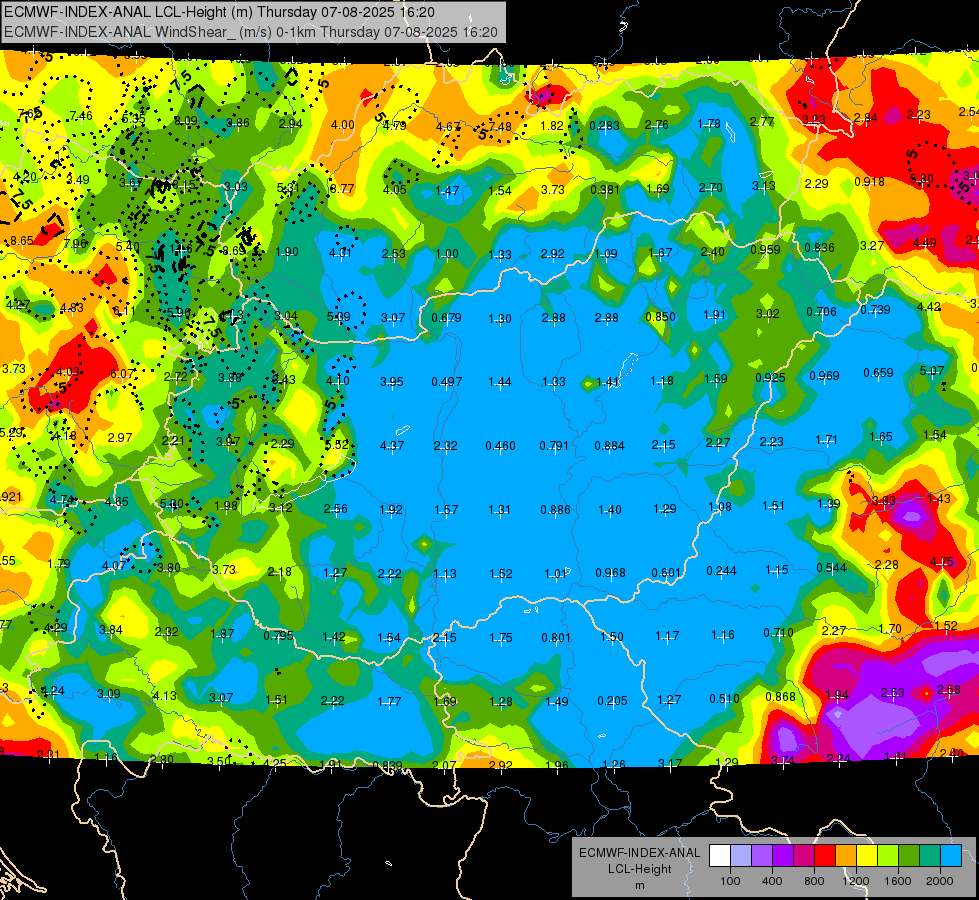Click the WindShear_ (m/s) 0-1km header line
979x900 pixels.
click(x=251, y=32)
